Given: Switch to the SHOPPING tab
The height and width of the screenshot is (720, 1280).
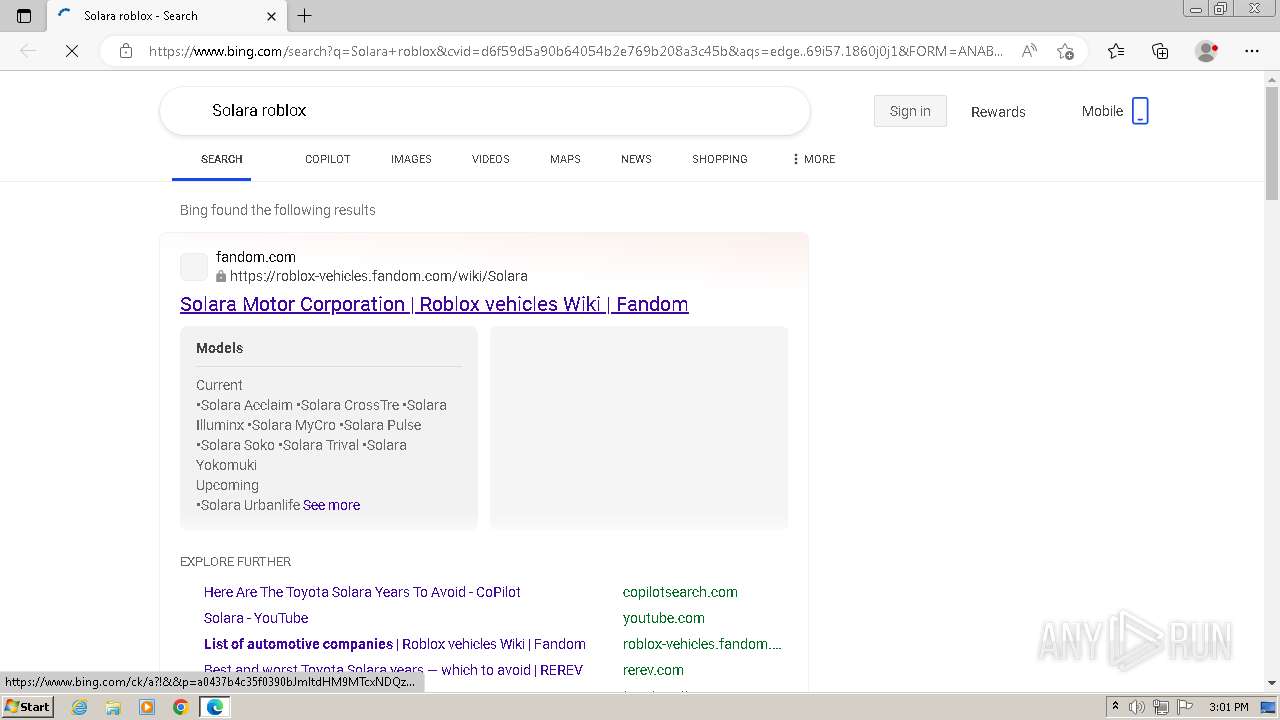Looking at the screenshot, I should tap(720, 159).
